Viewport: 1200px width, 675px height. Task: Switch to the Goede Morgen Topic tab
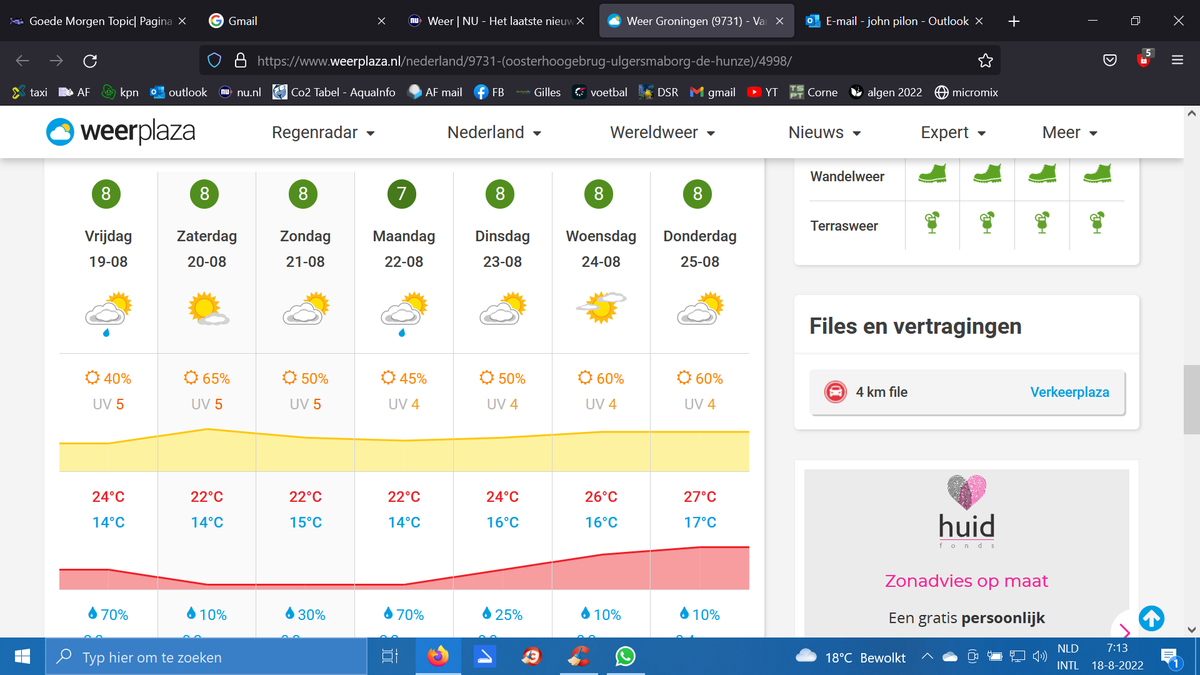point(98,20)
